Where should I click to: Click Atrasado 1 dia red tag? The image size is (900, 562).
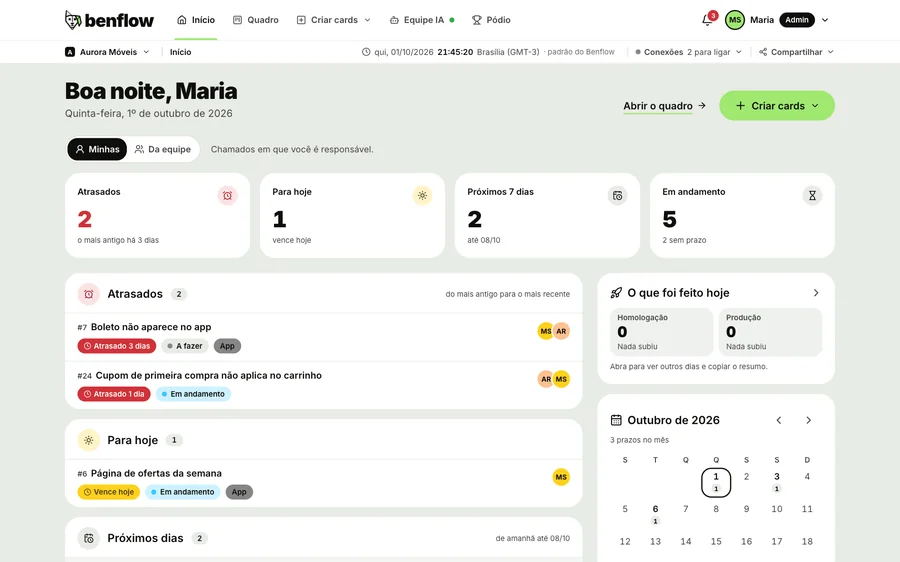(114, 394)
